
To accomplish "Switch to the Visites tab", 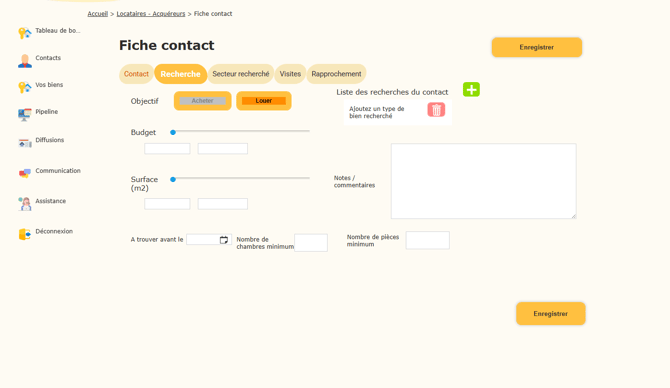I will [290, 74].
